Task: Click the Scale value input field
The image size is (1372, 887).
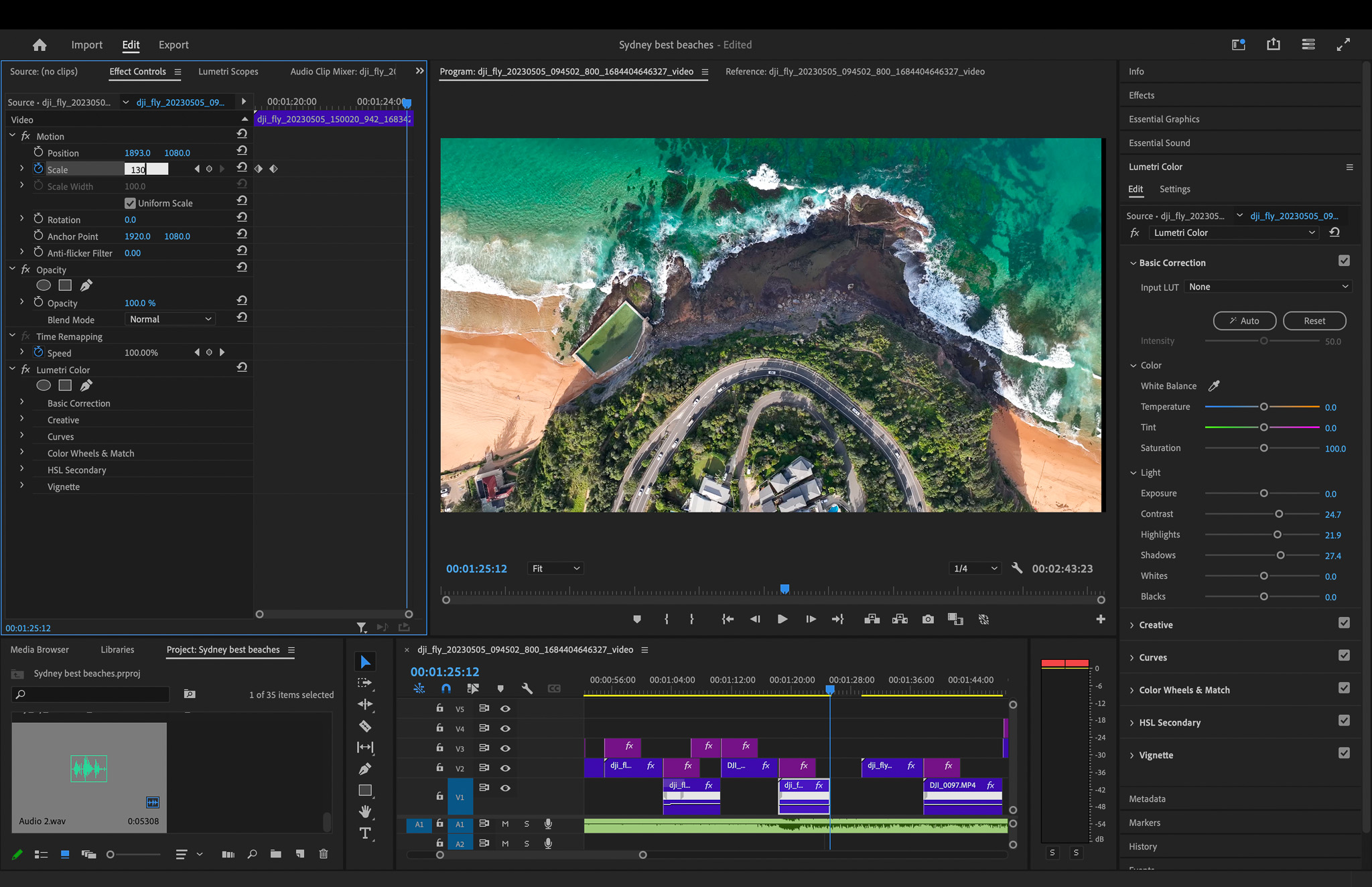Action: tap(146, 169)
